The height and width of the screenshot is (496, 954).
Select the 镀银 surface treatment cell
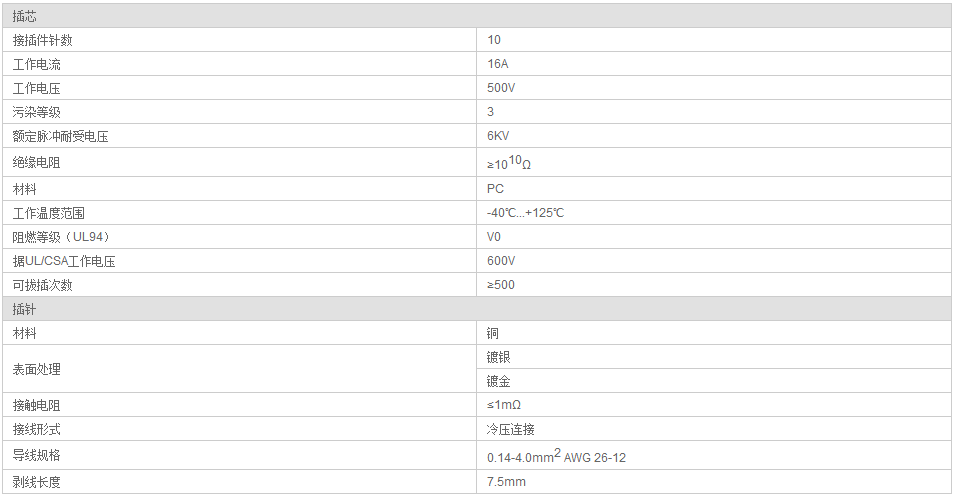[x=714, y=357]
